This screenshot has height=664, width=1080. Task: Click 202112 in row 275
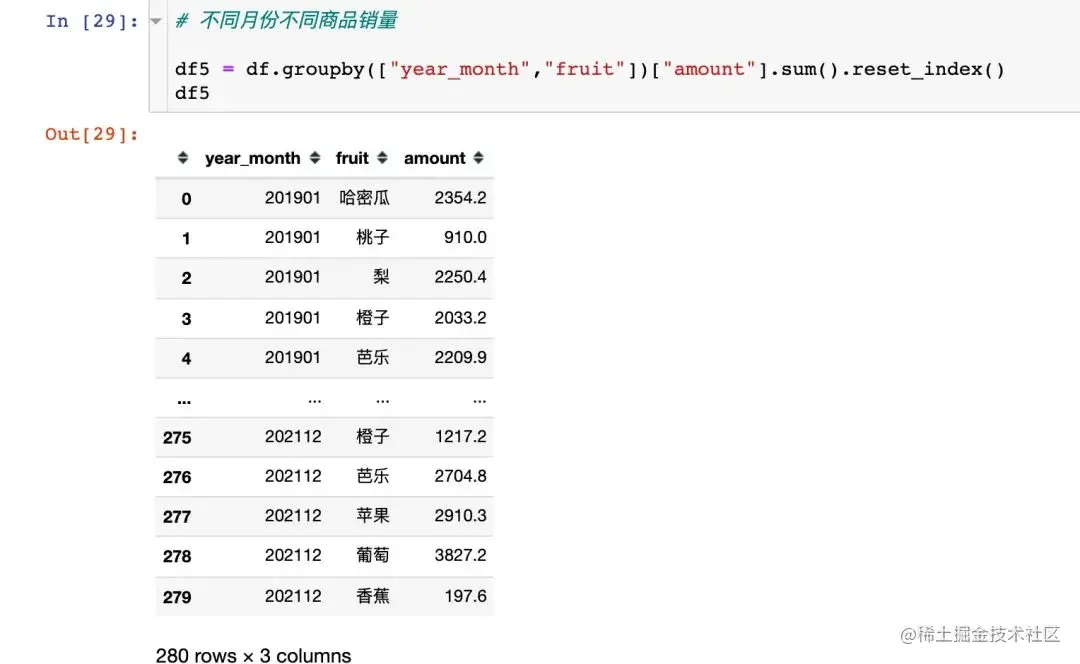tap(293, 436)
